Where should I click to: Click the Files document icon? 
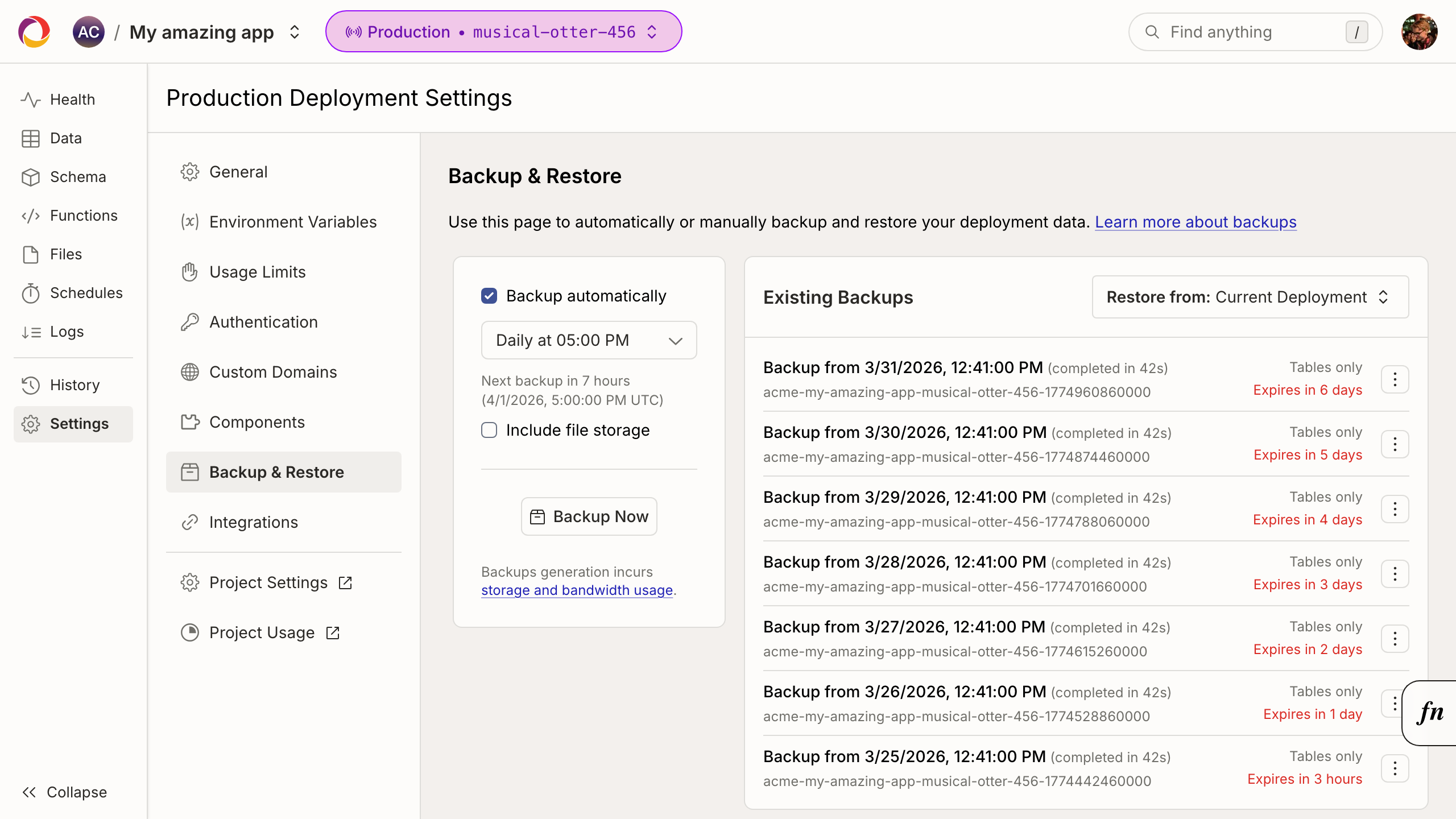tap(31, 254)
